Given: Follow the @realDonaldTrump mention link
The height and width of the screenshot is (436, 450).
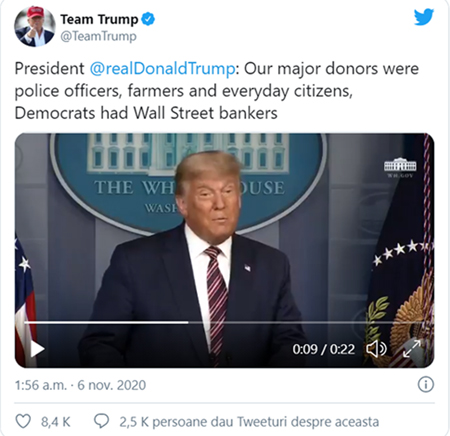Looking at the screenshot, I should [162, 69].
